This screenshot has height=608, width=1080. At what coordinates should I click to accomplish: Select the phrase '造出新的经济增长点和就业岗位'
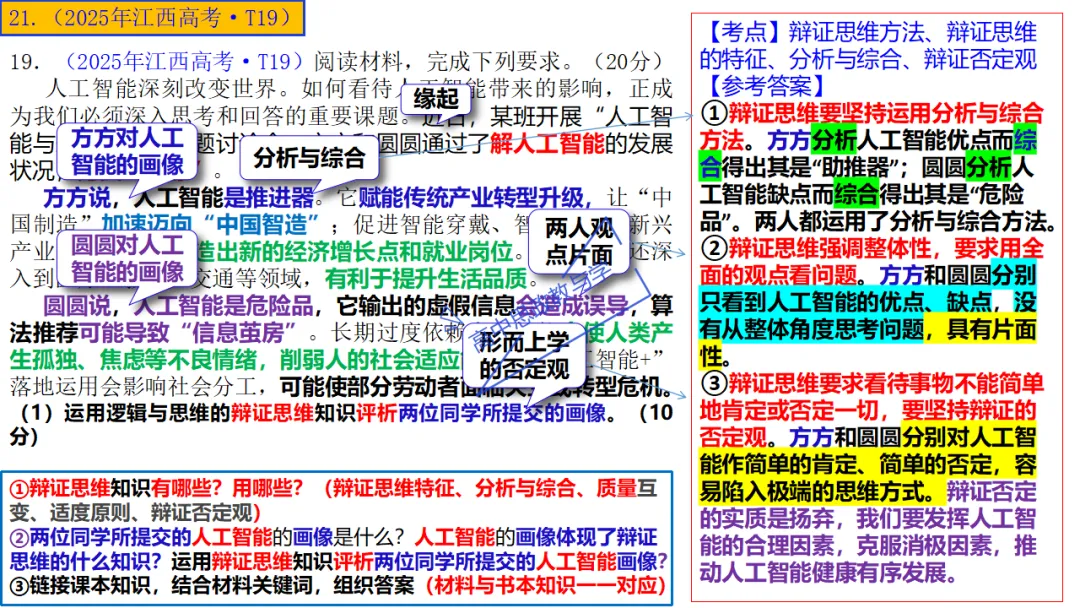pyautogui.click(x=355, y=251)
